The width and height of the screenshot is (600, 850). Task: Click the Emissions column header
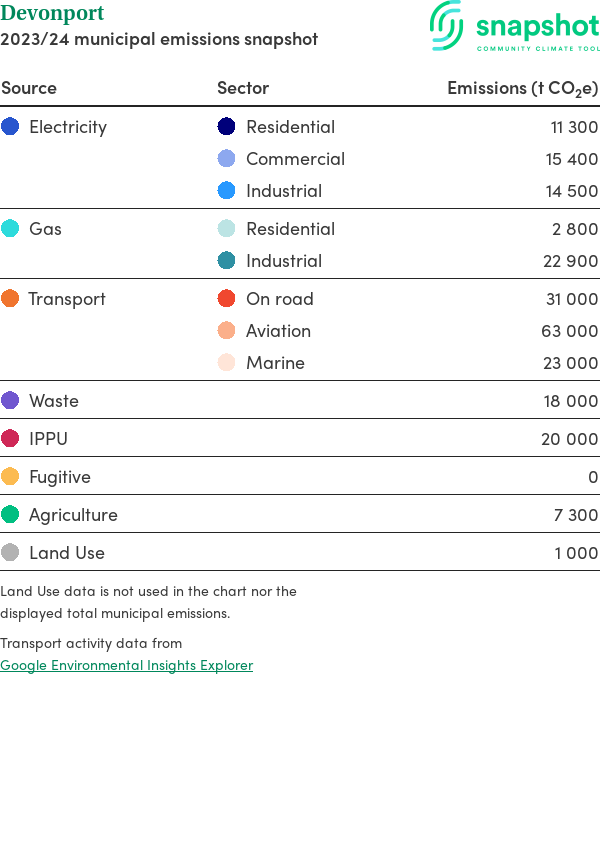pyautogui.click(x=522, y=88)
